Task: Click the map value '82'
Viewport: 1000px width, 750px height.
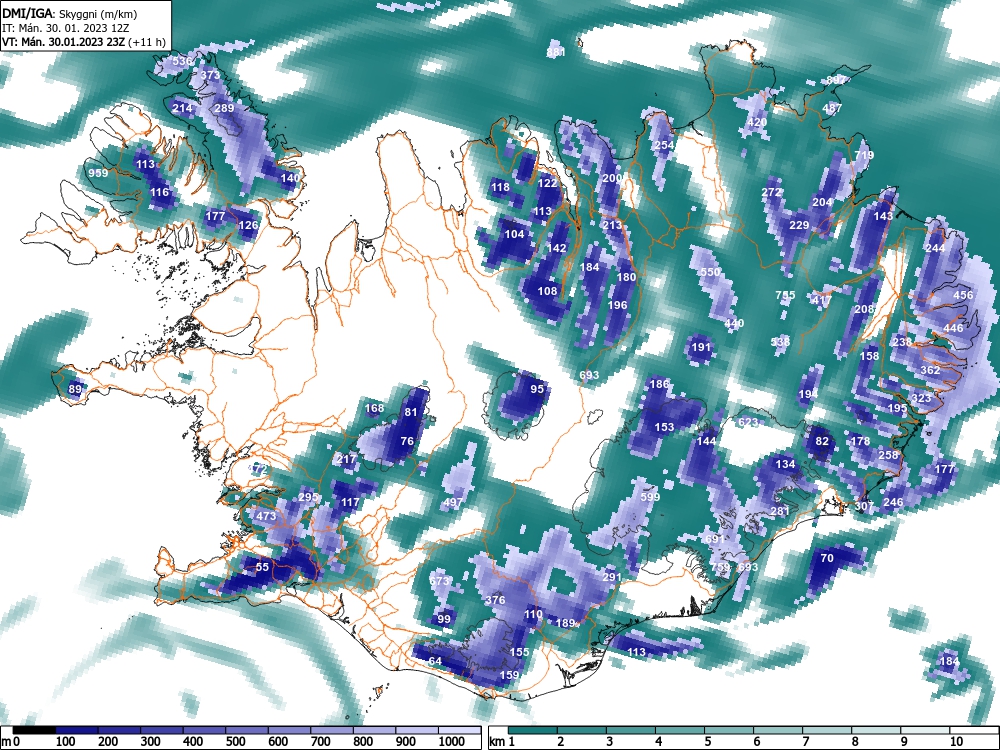Action: pyautogui.click(x=822, y=441)
